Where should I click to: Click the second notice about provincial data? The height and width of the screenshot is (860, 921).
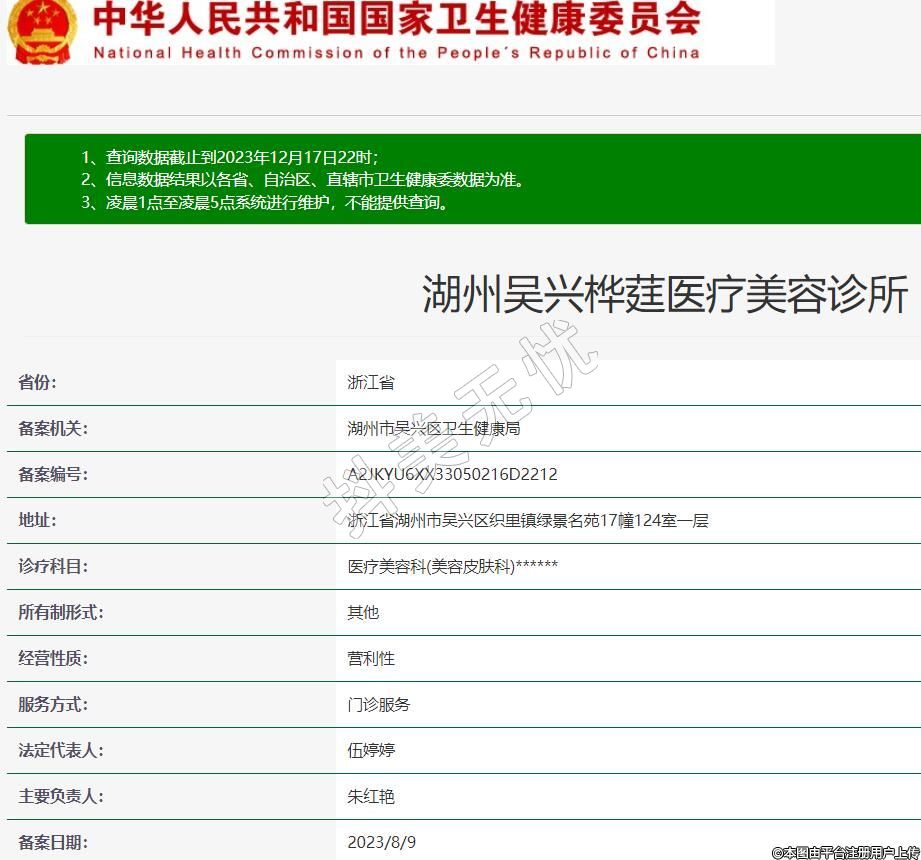point(303,180)
